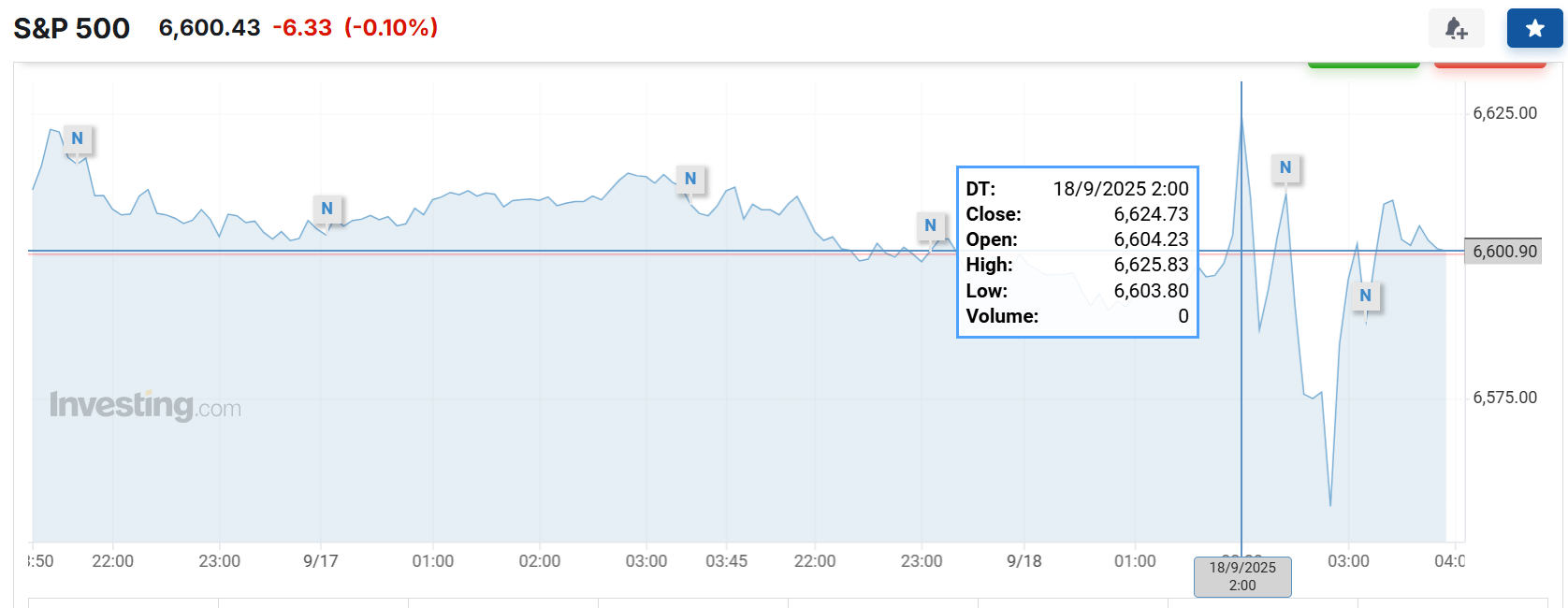This screenshot has height=608, width=1568.
Task: Click the 6,600.90 current price label
Action: click(1503, 251)
